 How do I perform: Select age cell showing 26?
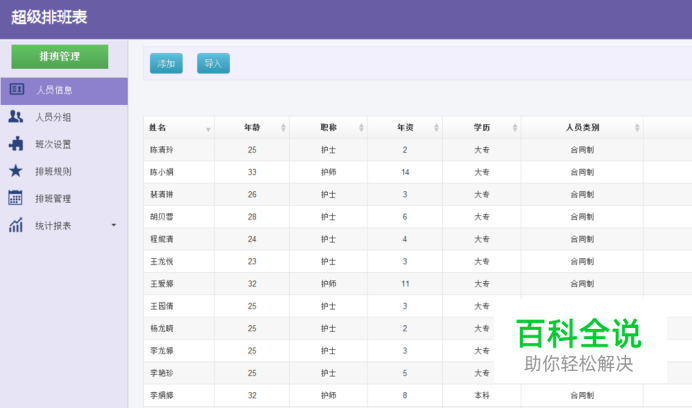(x=252, y=195)
